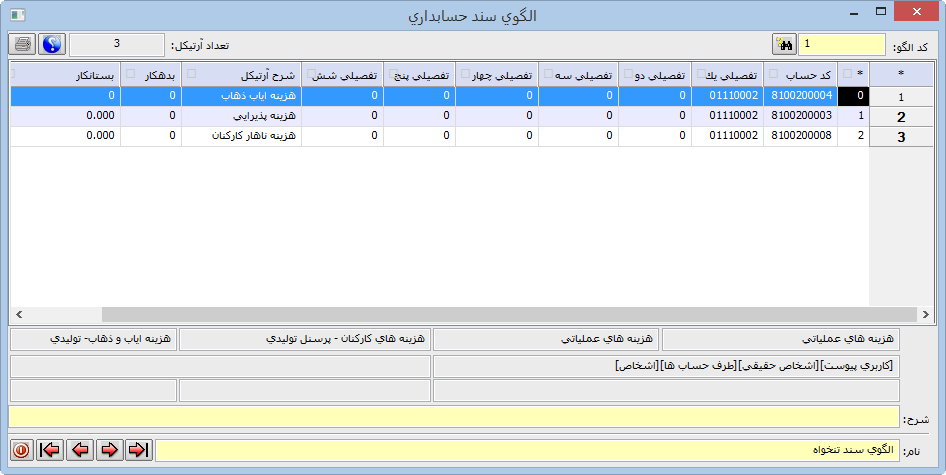This screenshot has width=946, height=475.
Task: Click the نام field with الگوي سند تنخواه
Action: click(527, 451)
